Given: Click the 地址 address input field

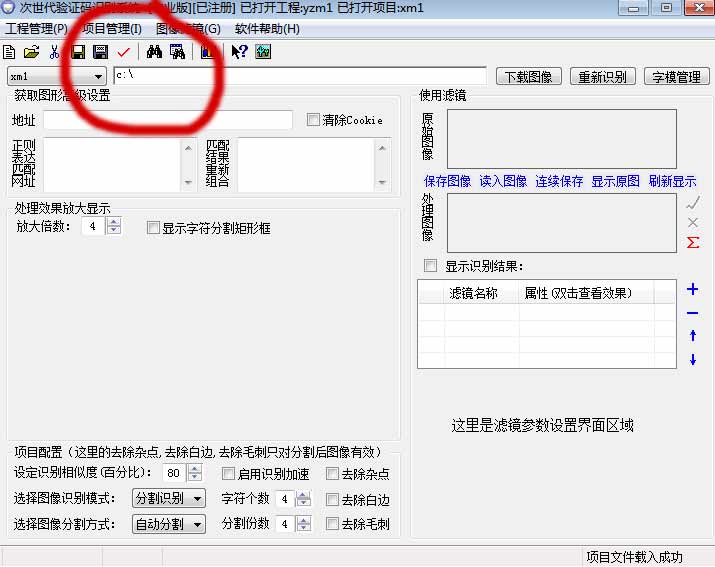Looking at the screenshot, I should click(x=168, y=120).
